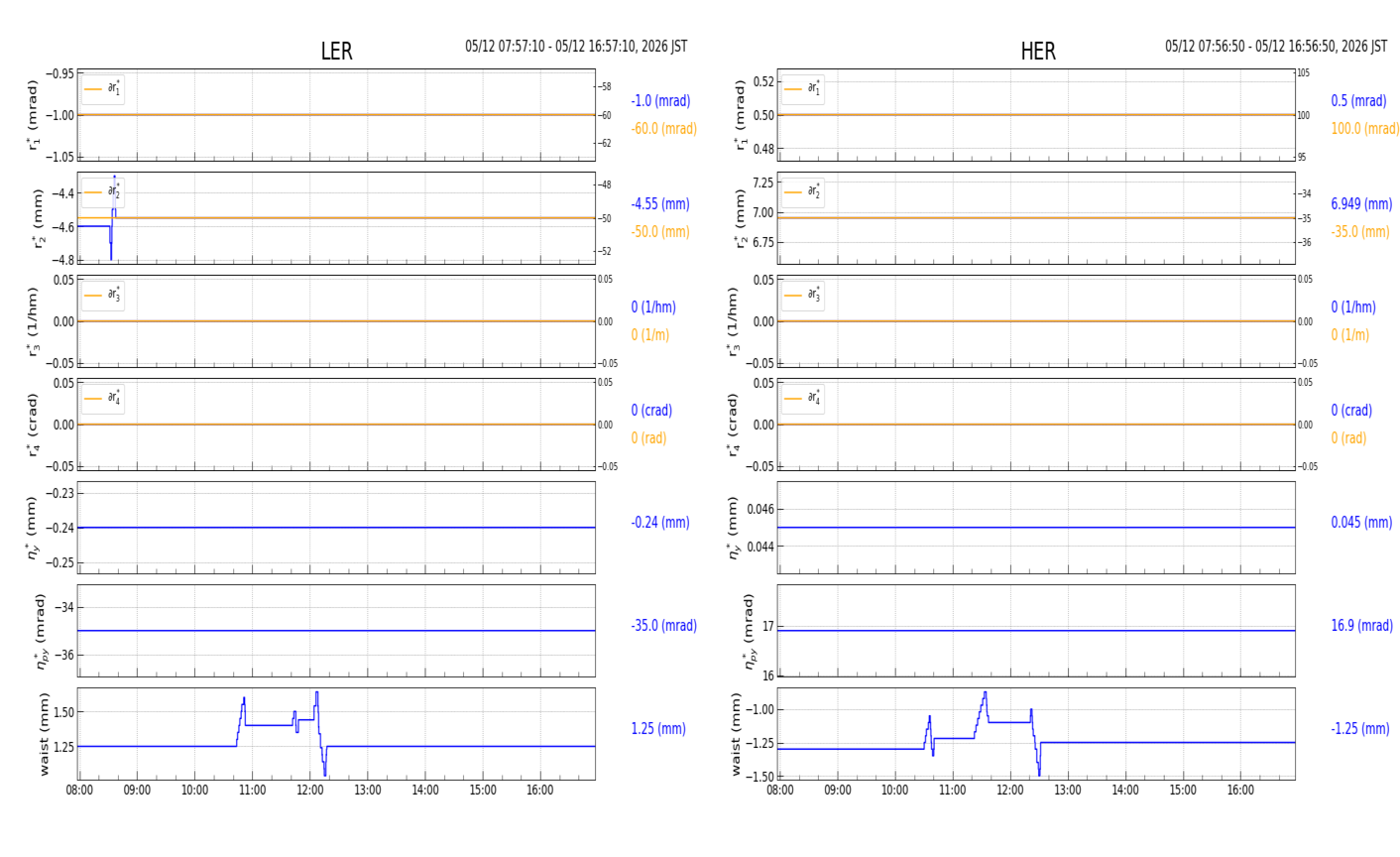Click the HER waist (mm) axis label

[737, 734]
